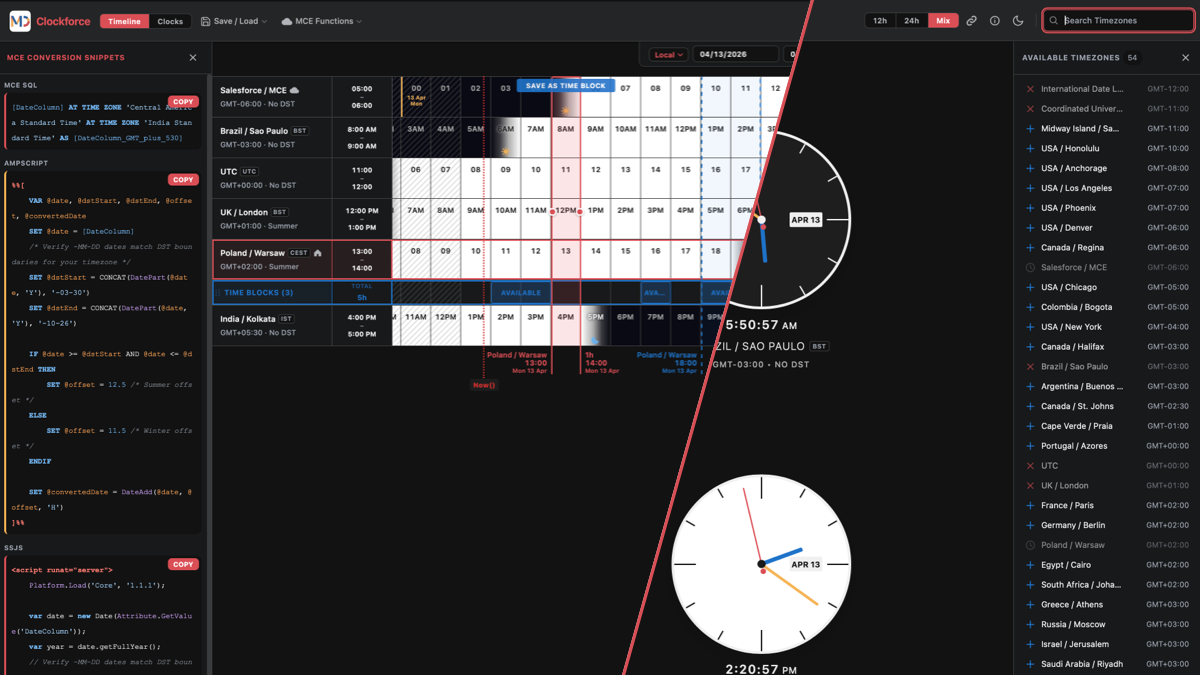1200x675 pixels.
Task: Expand the MCE Functions menu
Action: point(321,21)
